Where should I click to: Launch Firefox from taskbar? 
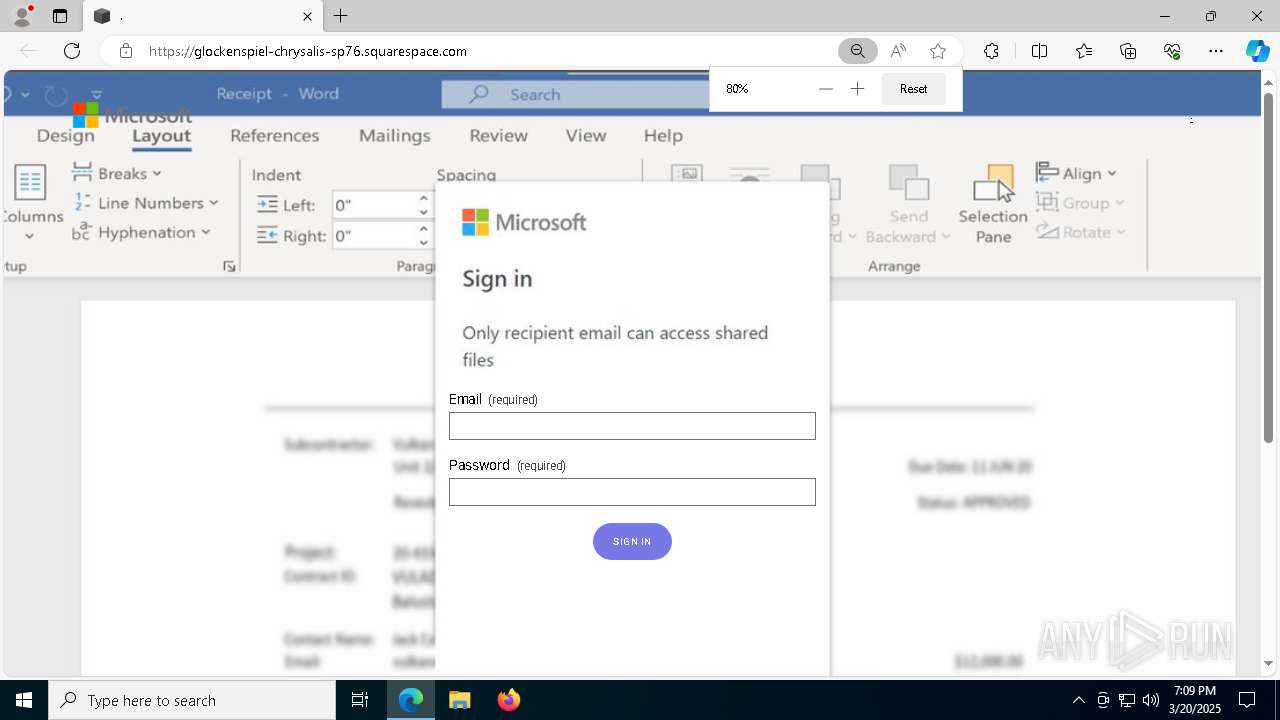click(509, 700)
